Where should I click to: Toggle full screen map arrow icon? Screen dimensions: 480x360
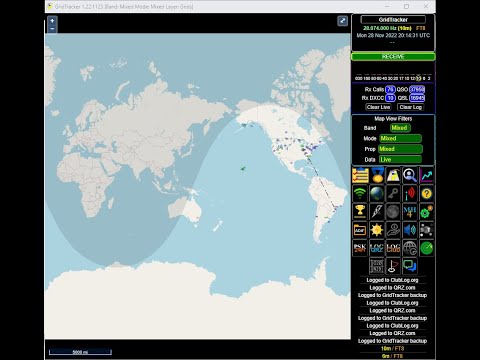click(x=343, y=21)
